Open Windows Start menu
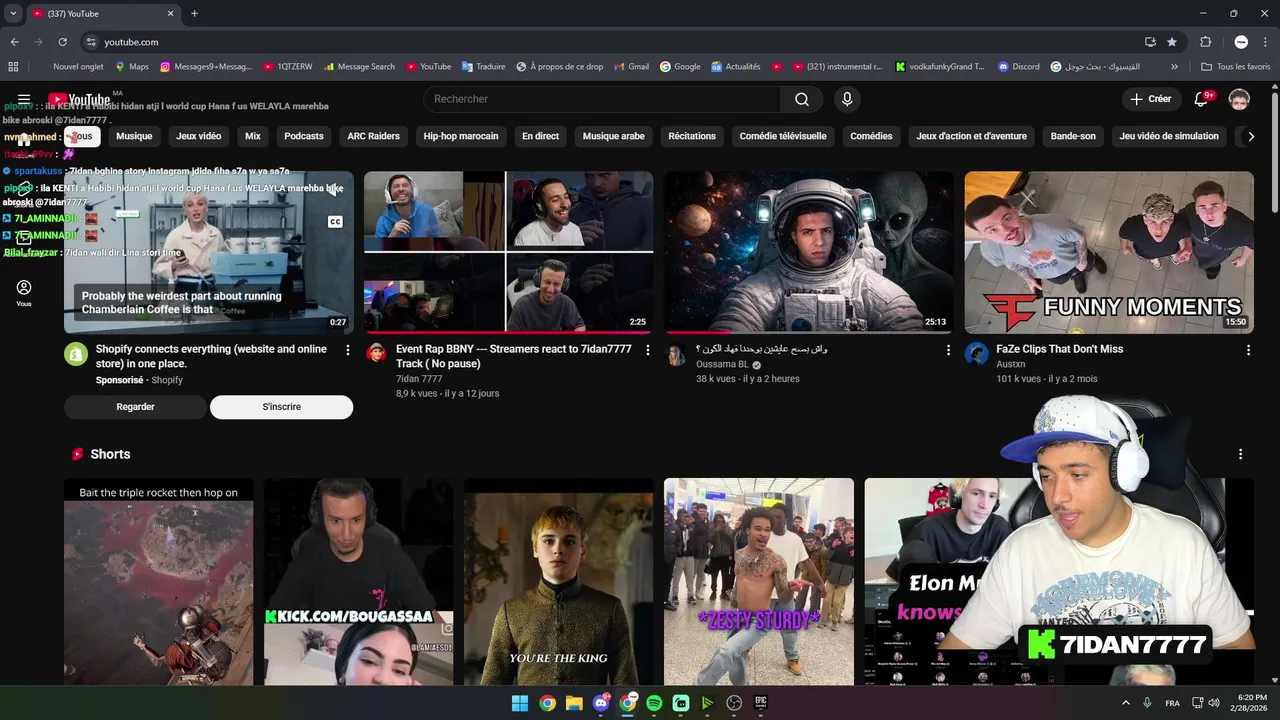This screenshot has height=720, width=1280. (x=520, y=703)
